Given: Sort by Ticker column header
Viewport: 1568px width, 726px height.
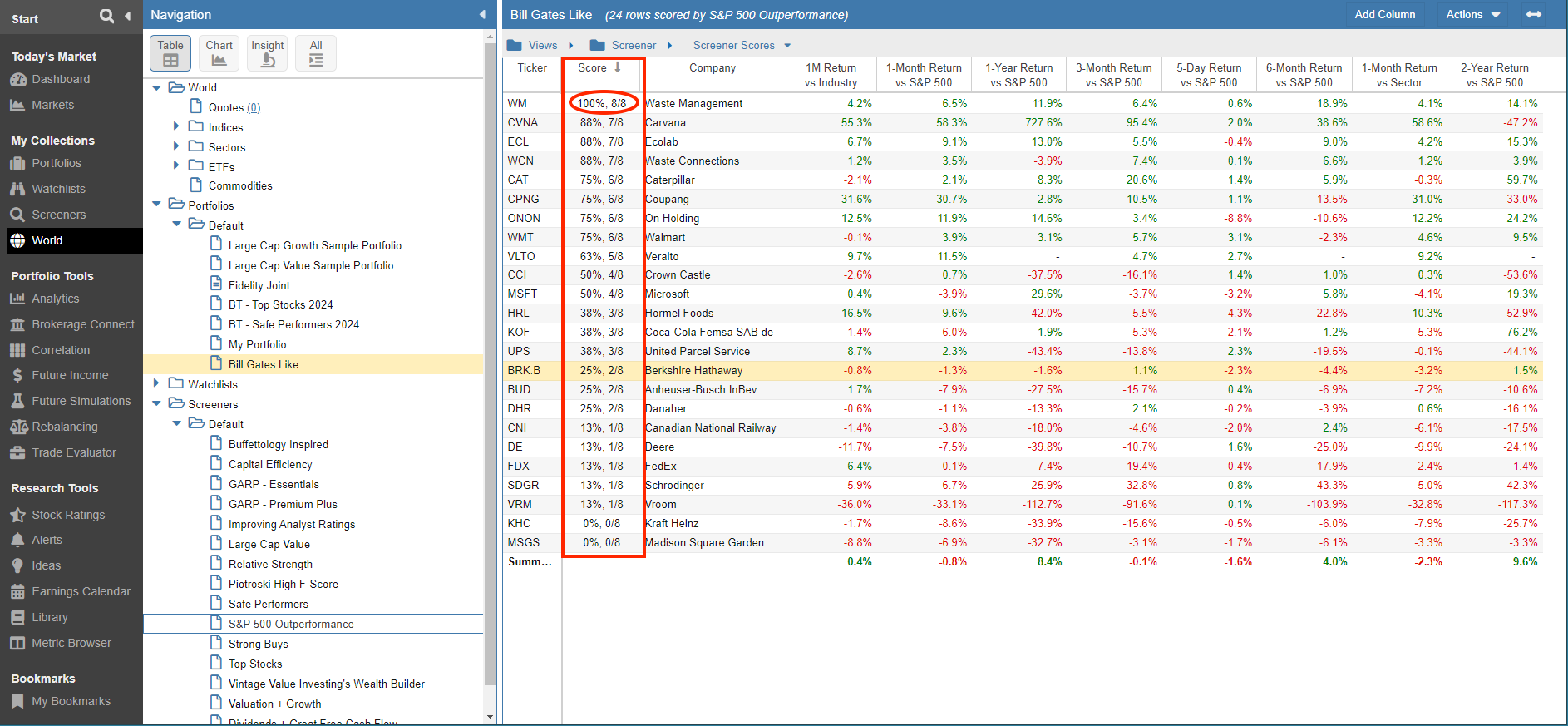Looking at the screenshot, I should (532, 68).
